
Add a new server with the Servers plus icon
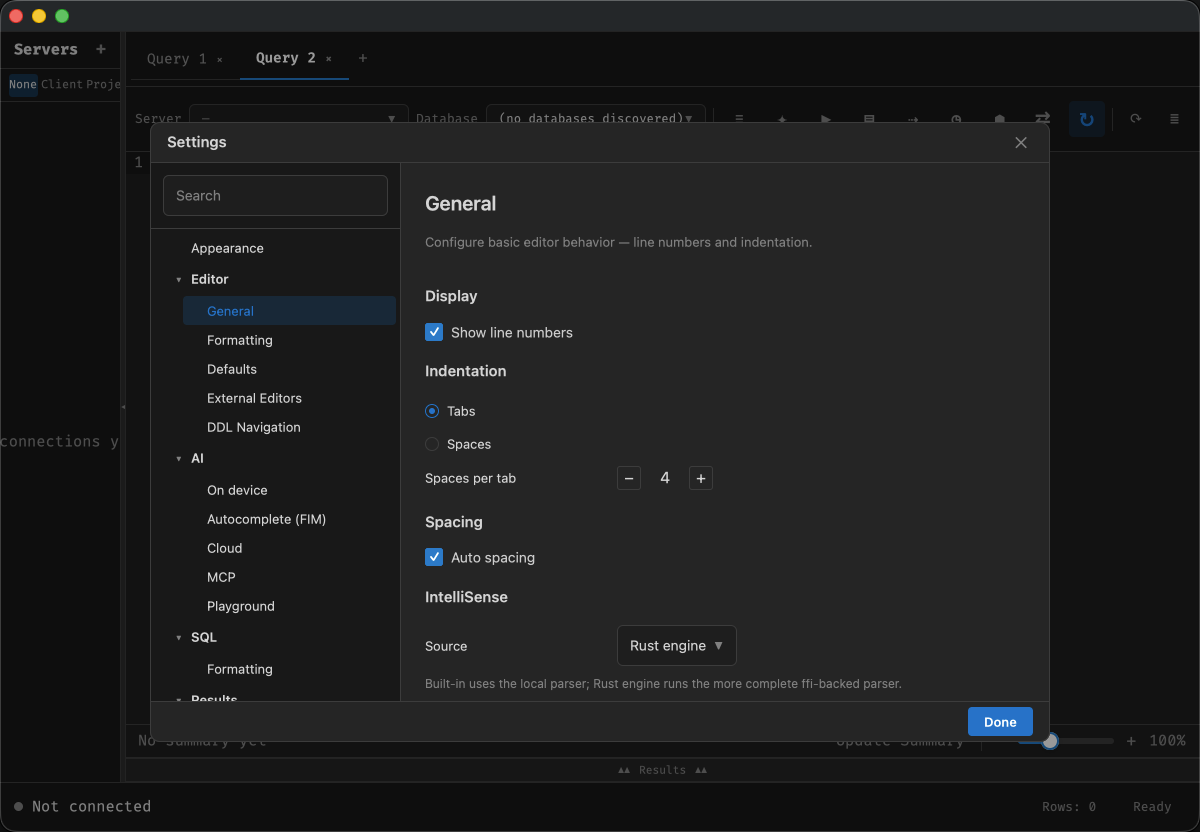click(x=101, y=49)
